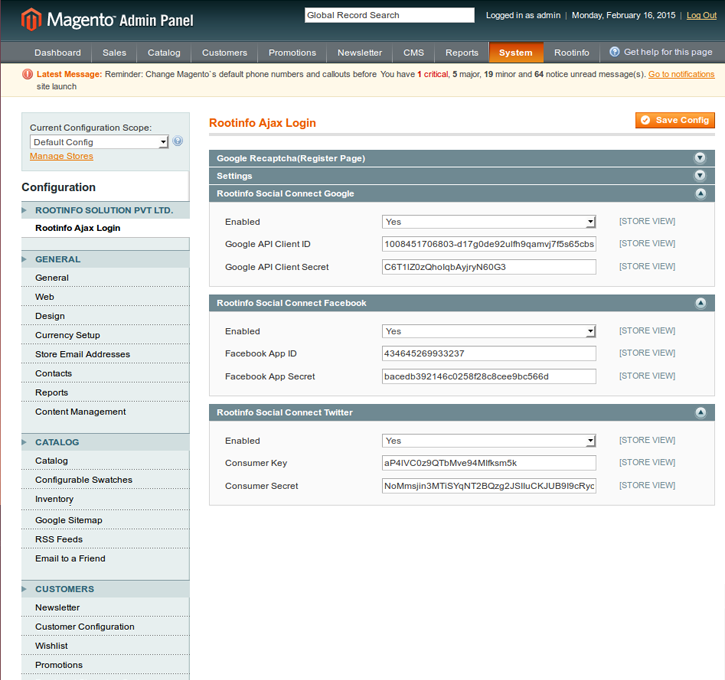Toggle ROOTINFO SOLUTION PVT LTD. sidebar group
The height and width of the screenshot is (680, 725).
coord(105,210)
